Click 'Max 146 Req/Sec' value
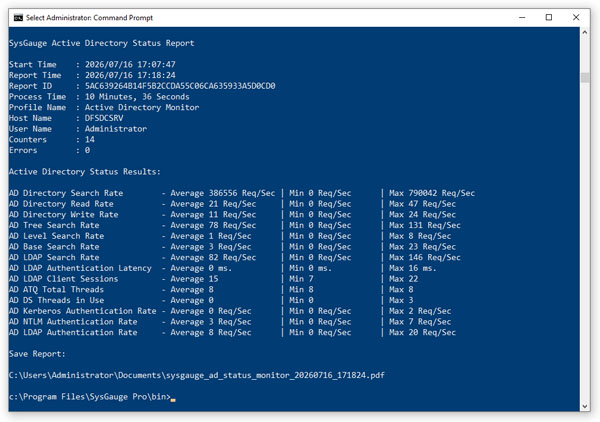The height and width of the screenshot is (422, 600). (x=425, y=257)
